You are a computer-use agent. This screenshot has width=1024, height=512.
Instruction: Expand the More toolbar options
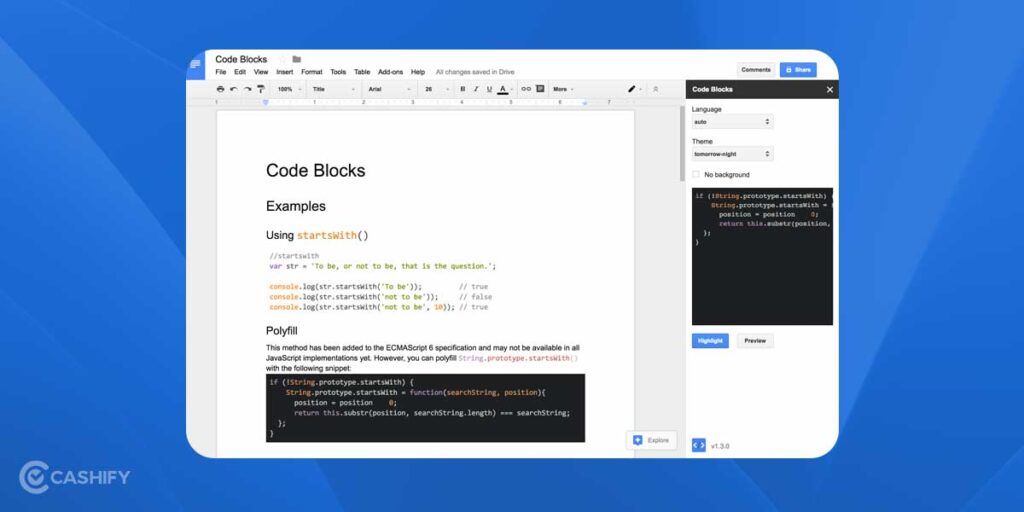(563, 89)
